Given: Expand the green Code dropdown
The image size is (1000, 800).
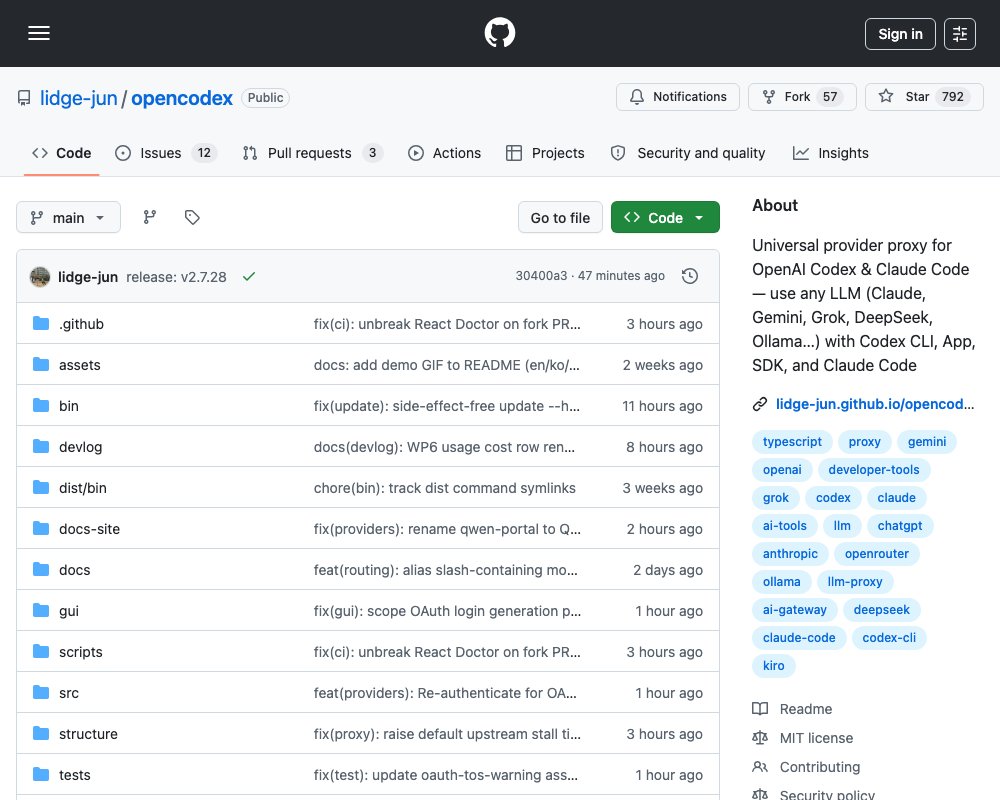Looking at the screenshot, I should coord(665,218).
